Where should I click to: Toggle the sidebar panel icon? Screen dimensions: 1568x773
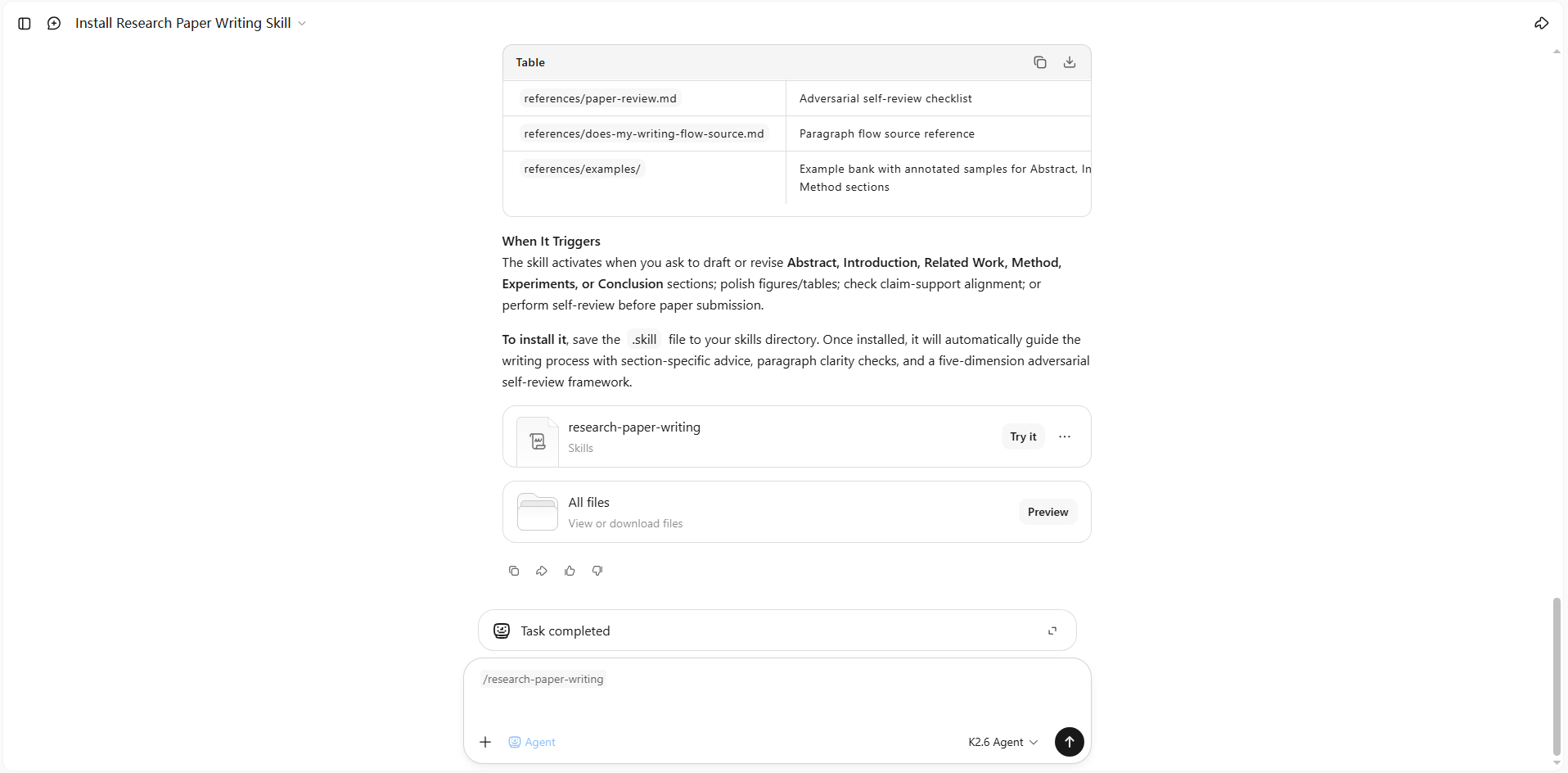point(25,24)
